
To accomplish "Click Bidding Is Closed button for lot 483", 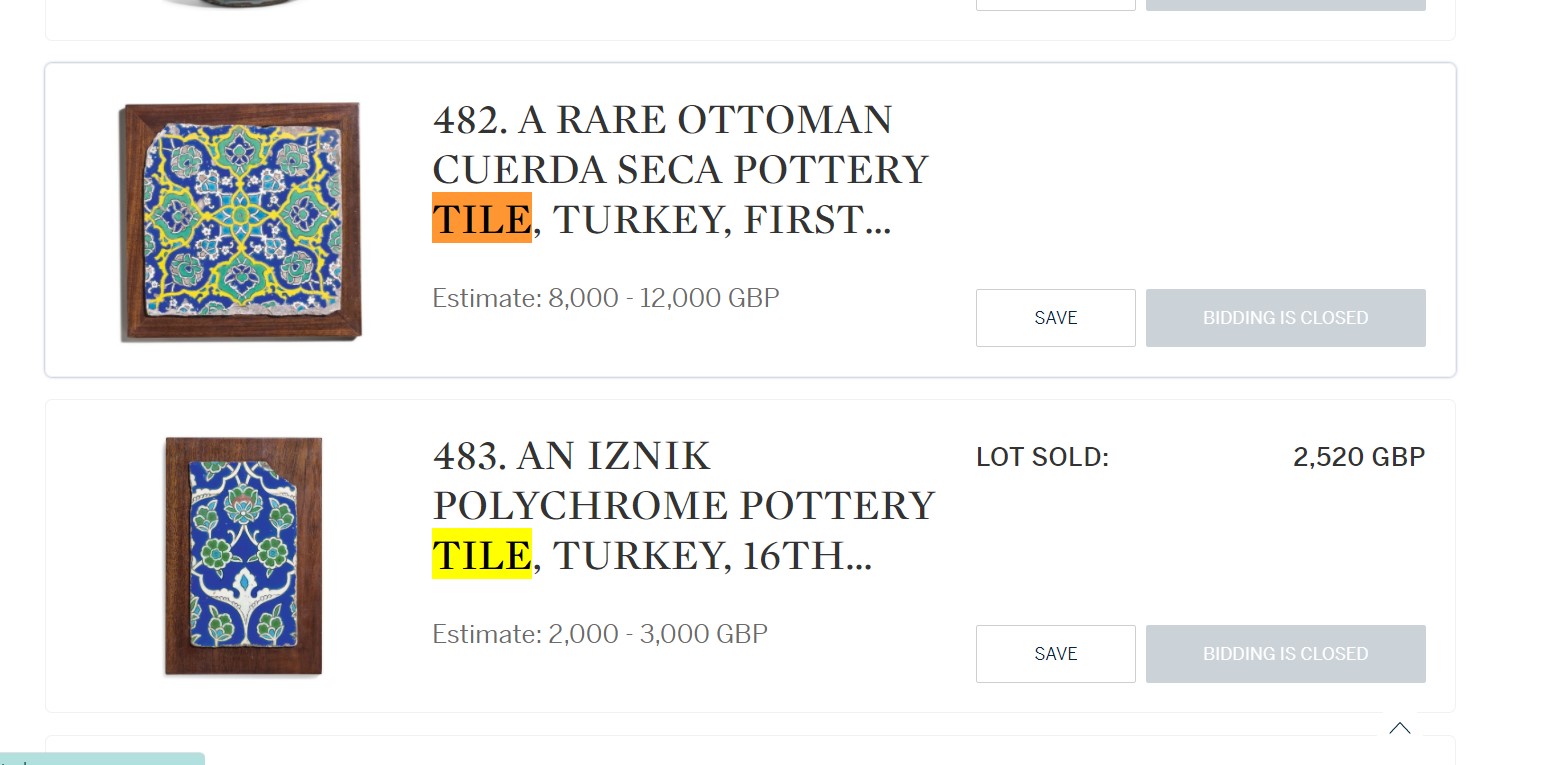I will [1286, 654].
